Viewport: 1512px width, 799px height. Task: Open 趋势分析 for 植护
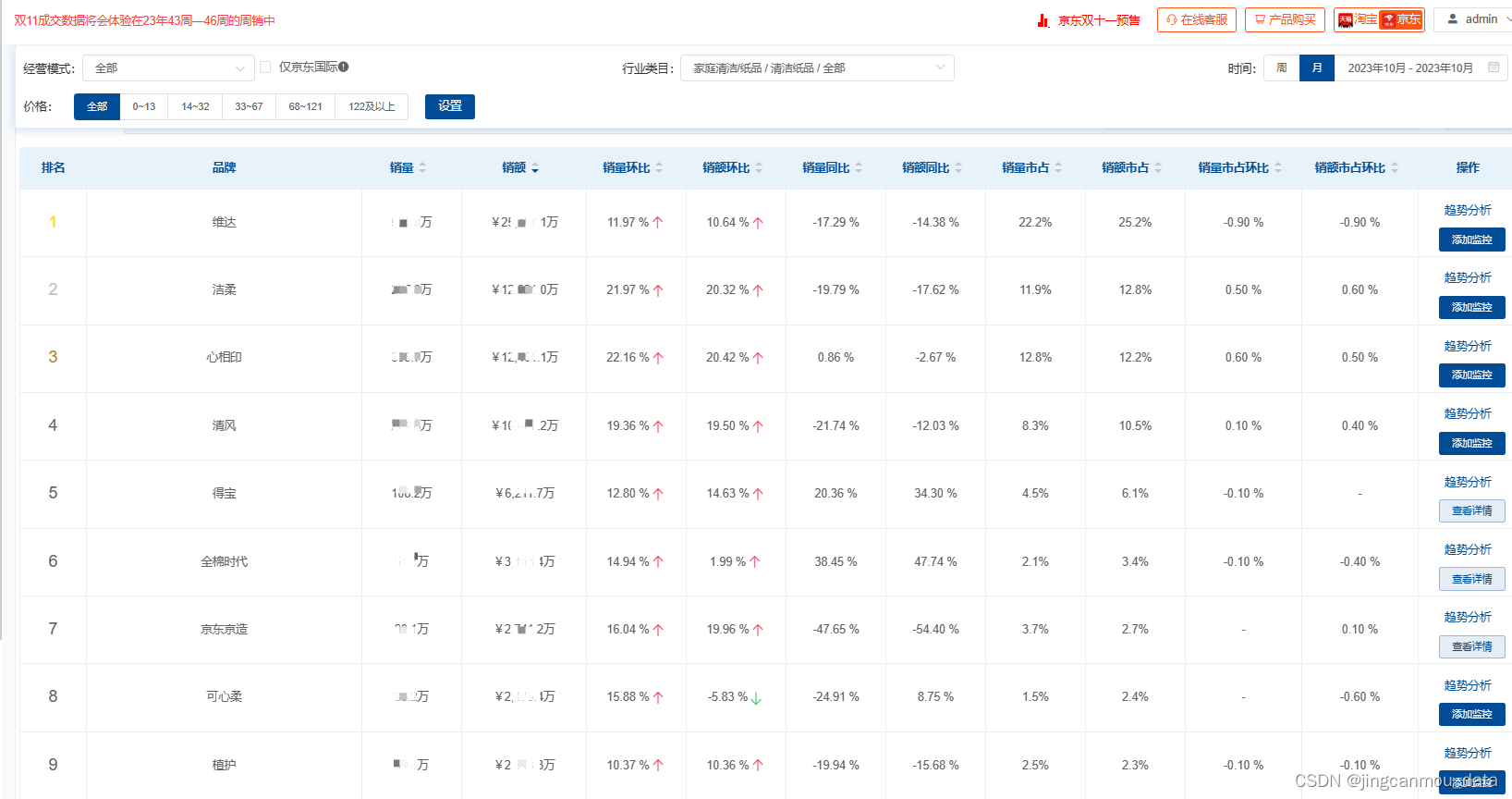coord(1468,753)
